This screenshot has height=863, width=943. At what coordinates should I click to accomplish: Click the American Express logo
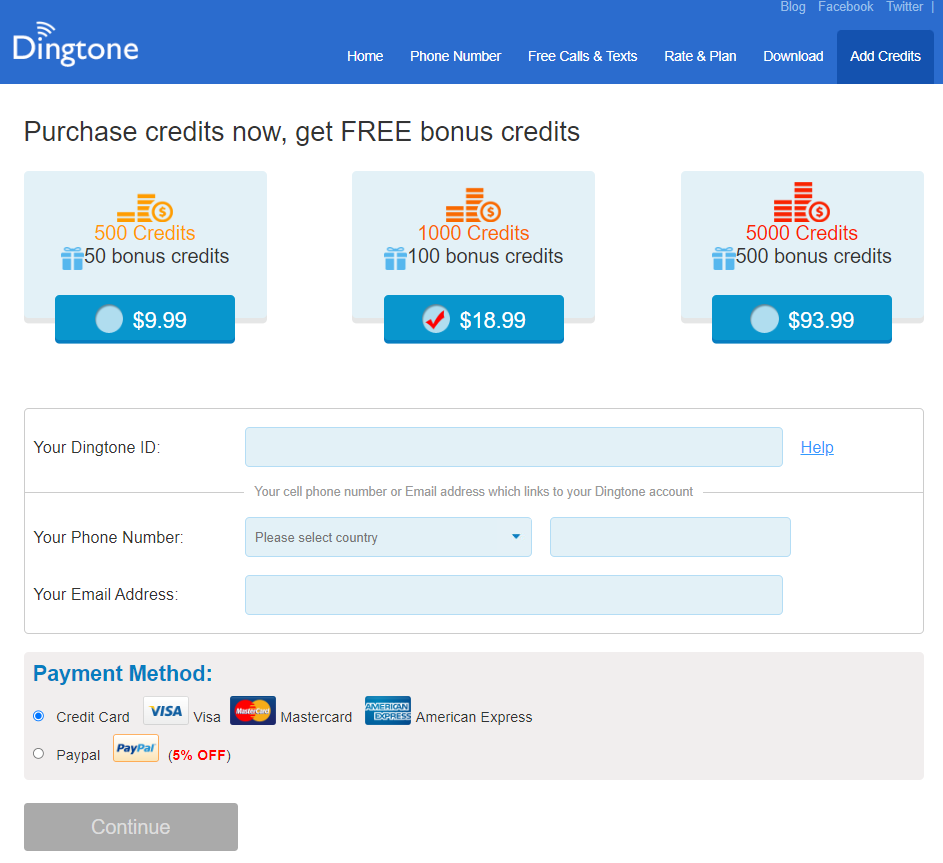tap(388, 711)
